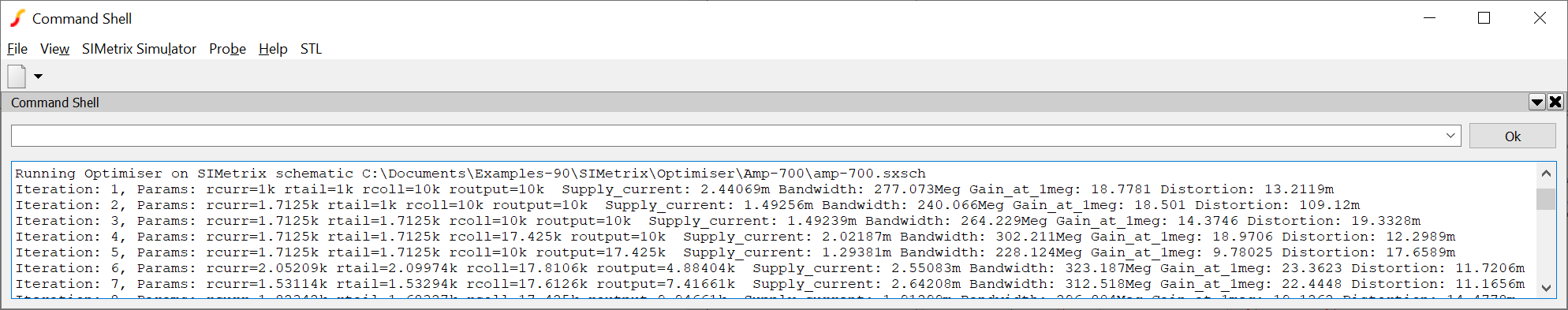Click the Iteration 1 output line

674,189
